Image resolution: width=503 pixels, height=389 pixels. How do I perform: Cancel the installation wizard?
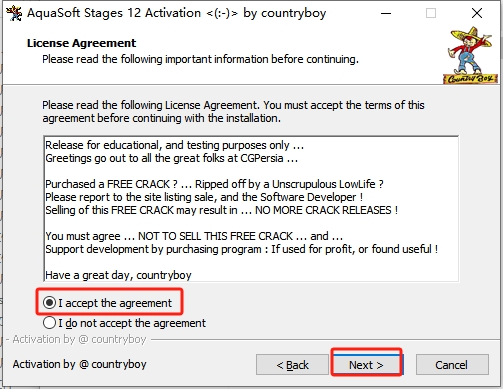pyautogui.click(x=452, y=365)
